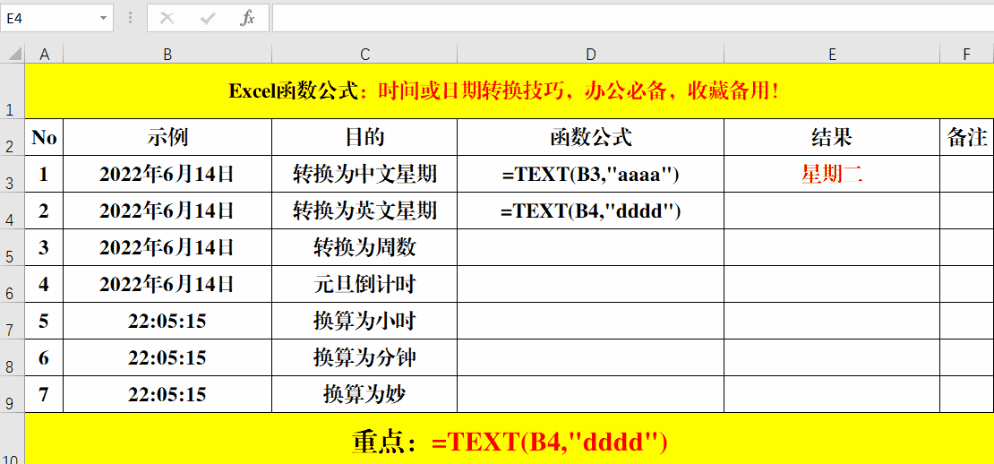Image resolution: width=994 pixels, height=464 pixels.
Task: Click the '函数公式' header cell
Action: tap(591, 138)
